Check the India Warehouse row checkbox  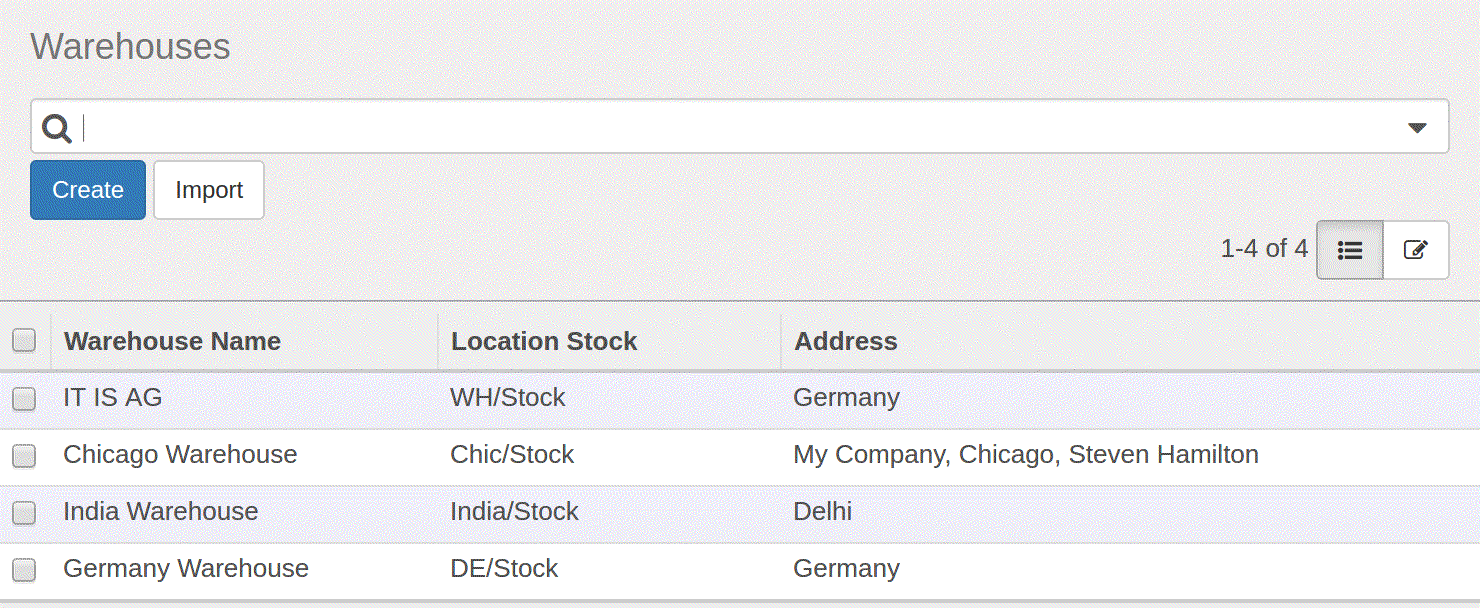point(24,513)
